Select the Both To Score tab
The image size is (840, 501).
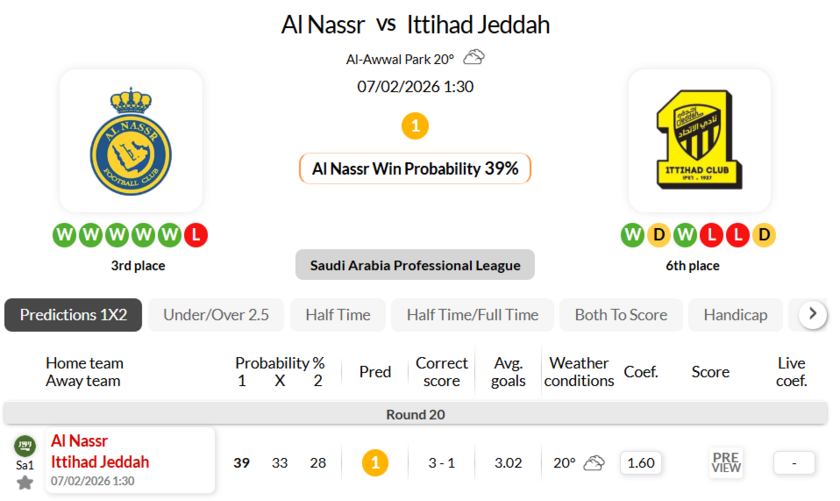point(621,314)
